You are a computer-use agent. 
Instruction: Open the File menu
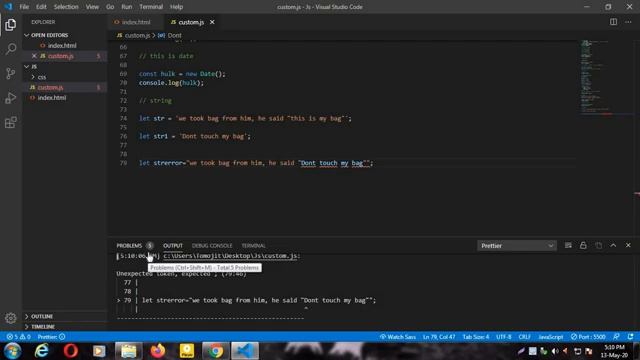click(24, 7)
